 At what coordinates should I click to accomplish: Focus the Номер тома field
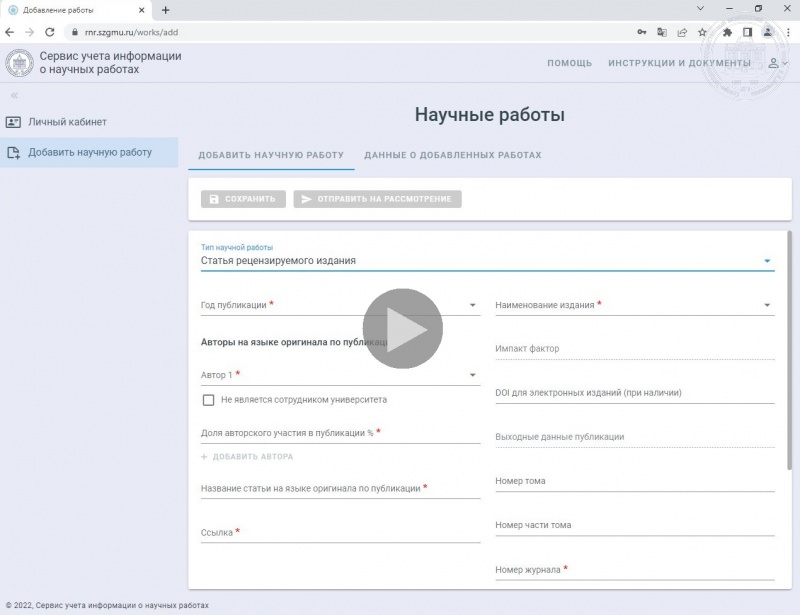coord(635,481)
